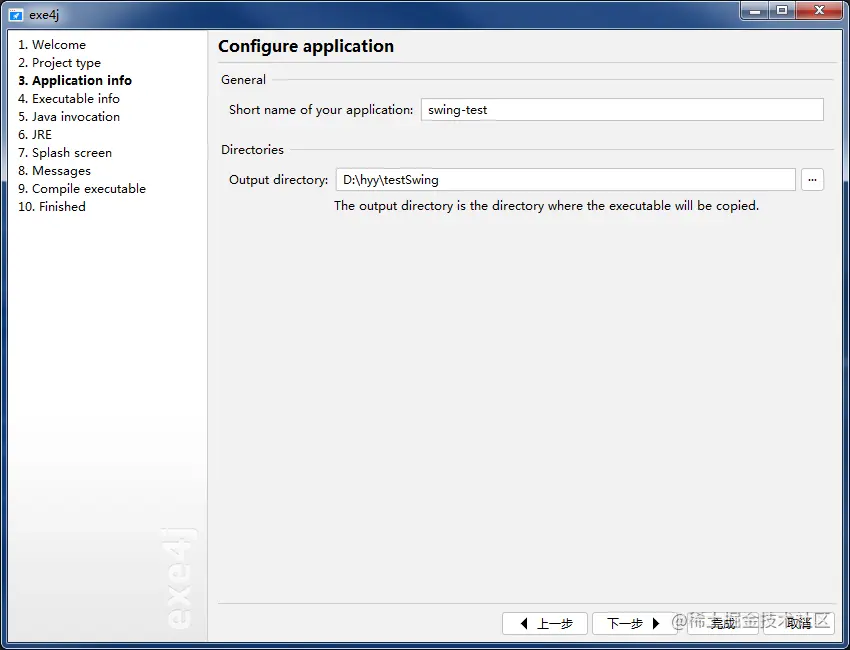Screen dimensions: 850x650
Task: Click the General section label
Action: click(x=243, y=80)
